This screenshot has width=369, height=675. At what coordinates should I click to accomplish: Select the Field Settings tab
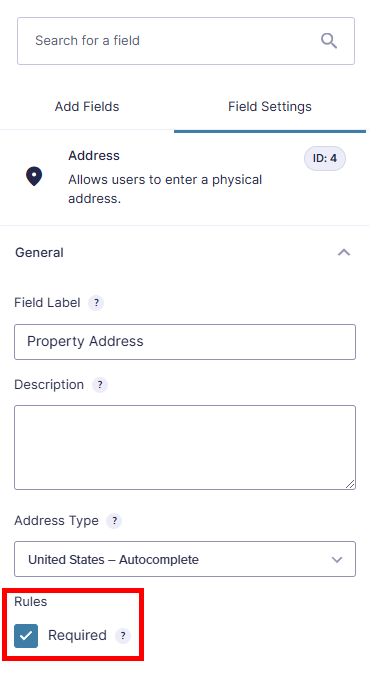coord(270,106)
